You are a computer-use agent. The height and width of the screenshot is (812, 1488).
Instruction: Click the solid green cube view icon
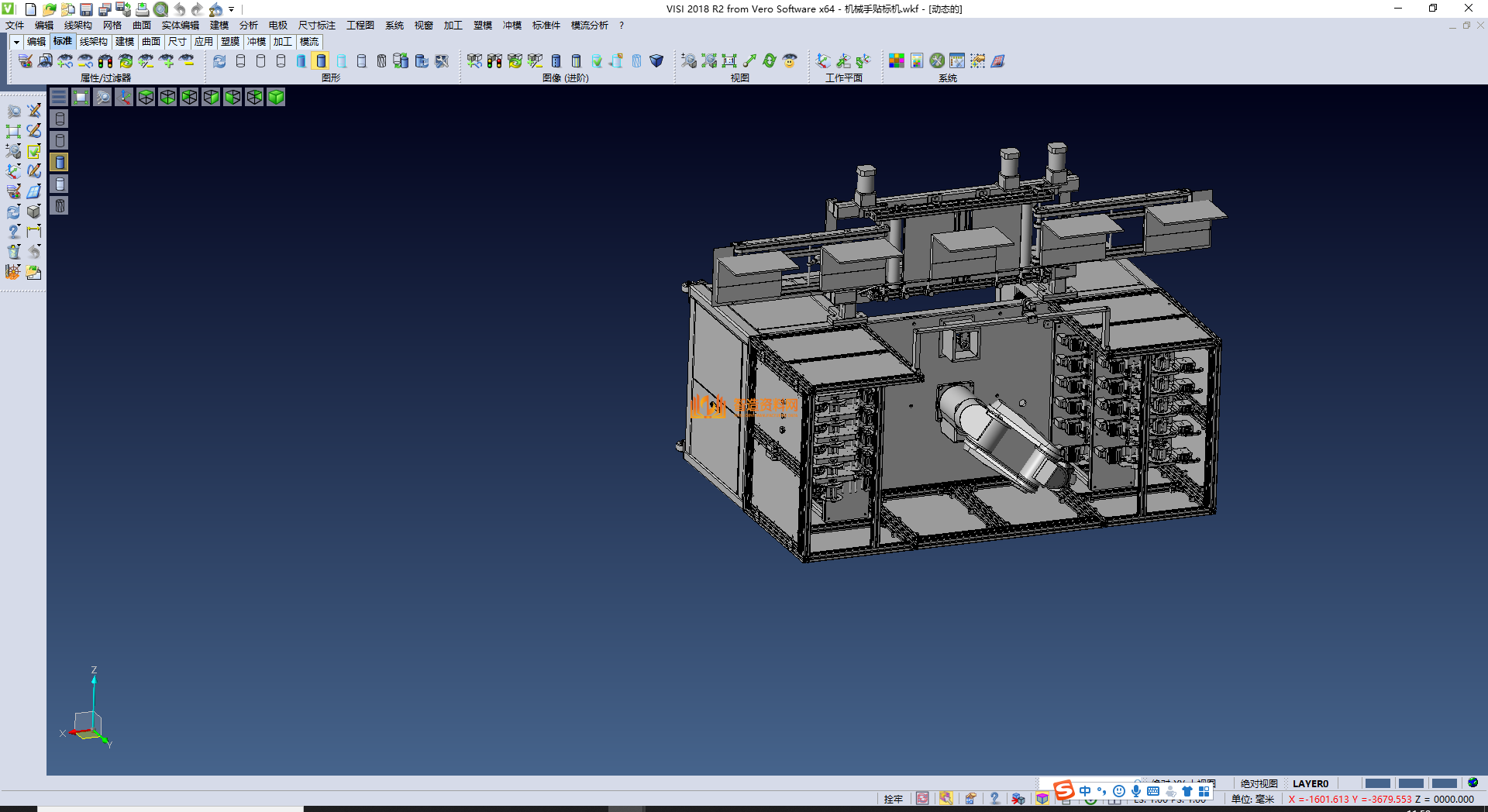click(x=276, y=97)
